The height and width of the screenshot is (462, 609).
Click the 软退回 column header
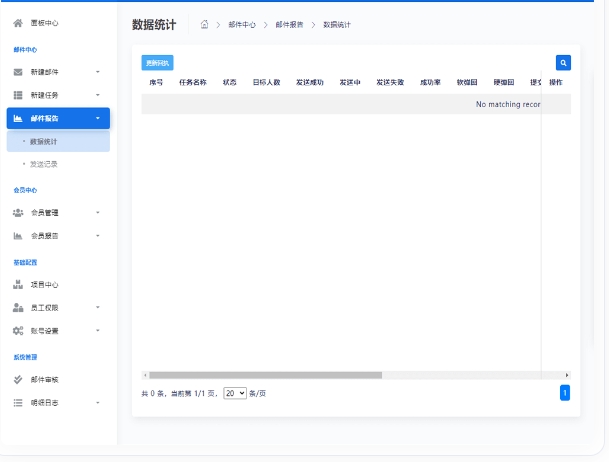pyautogui.click(x=467, y=82)
